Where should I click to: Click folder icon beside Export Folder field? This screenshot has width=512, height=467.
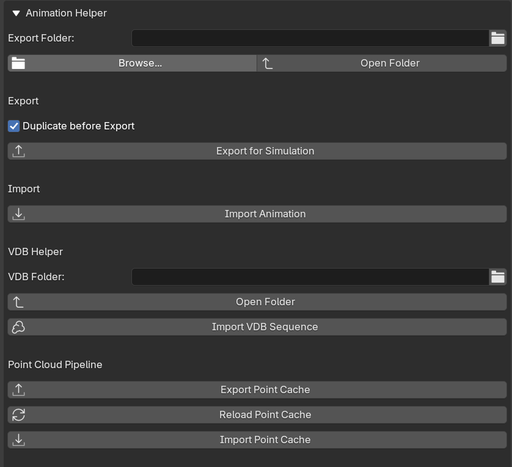pyautogui.click(x=498, y=38)
